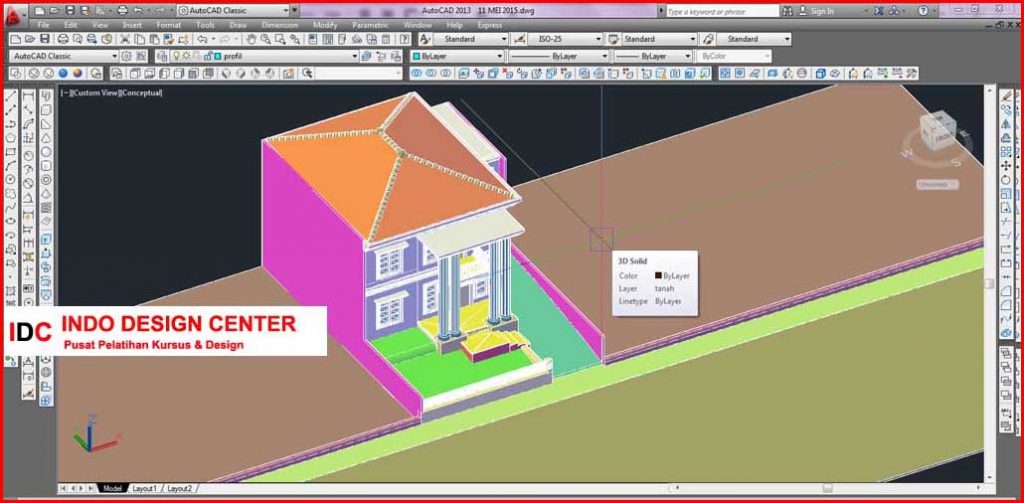The width and height of the screenshot is (1024, 503).
Task: Open Layer Properties Manager icon
Action: pos(161,56)
